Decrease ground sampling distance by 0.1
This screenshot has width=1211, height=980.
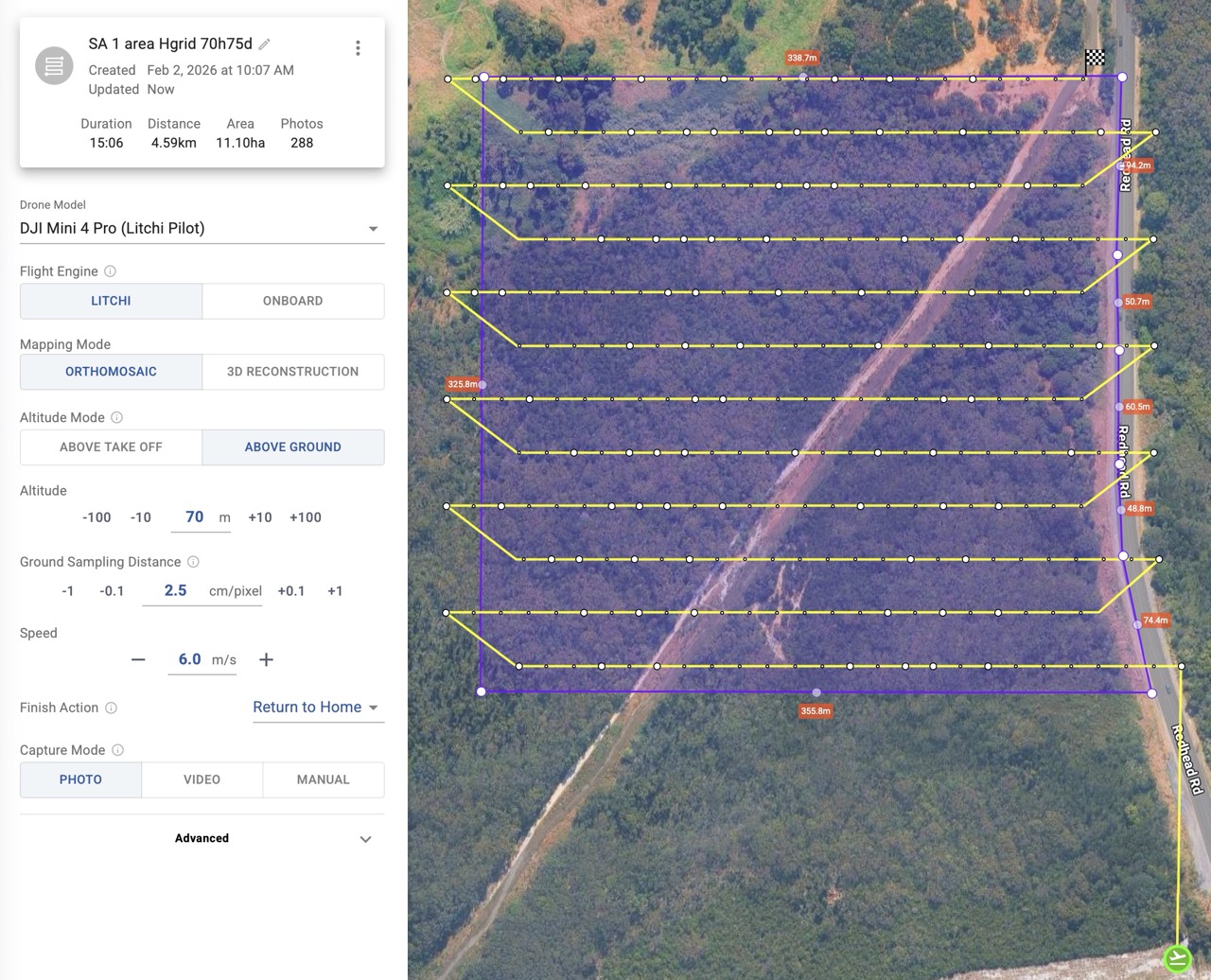click(112, 591)
